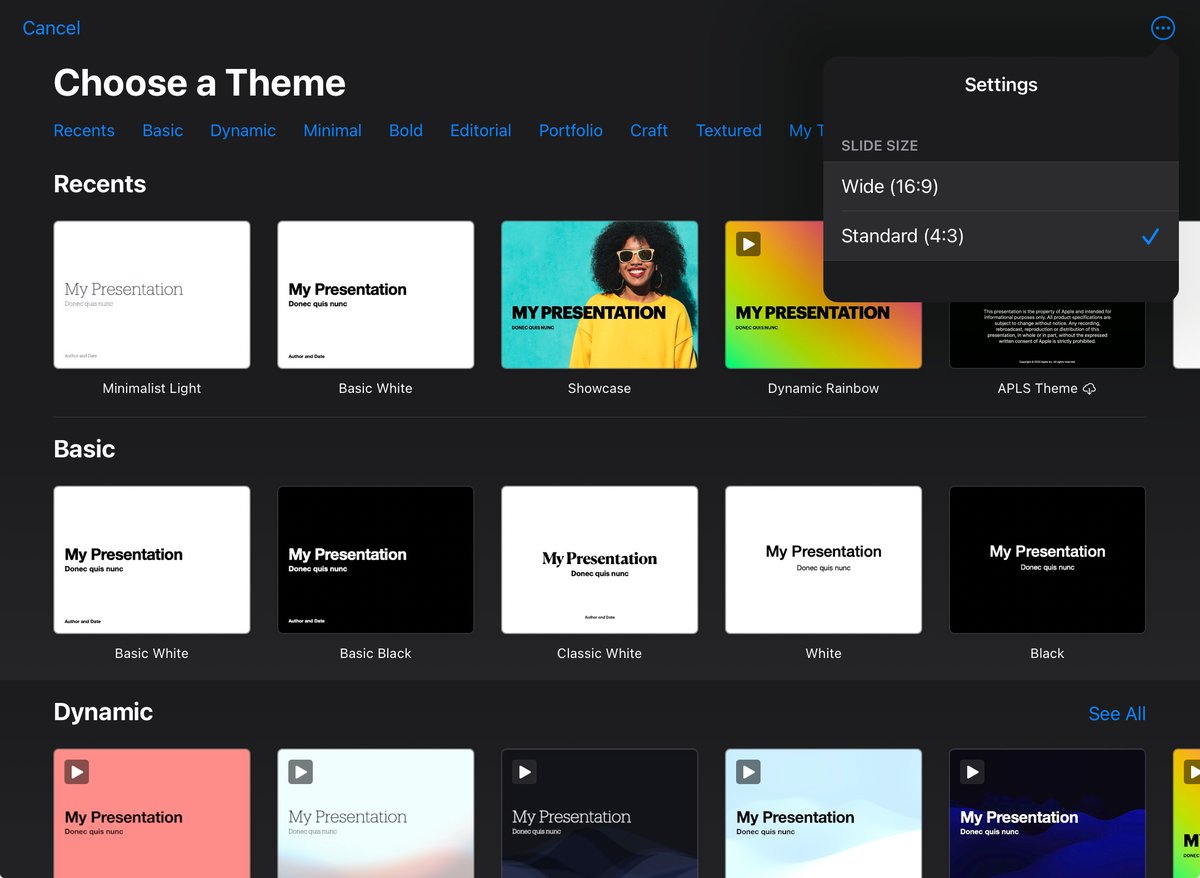Select Wide (16:9) slide size
Image resolution: width=1200 pixels, height=878 pixels.
[1001, 187]
